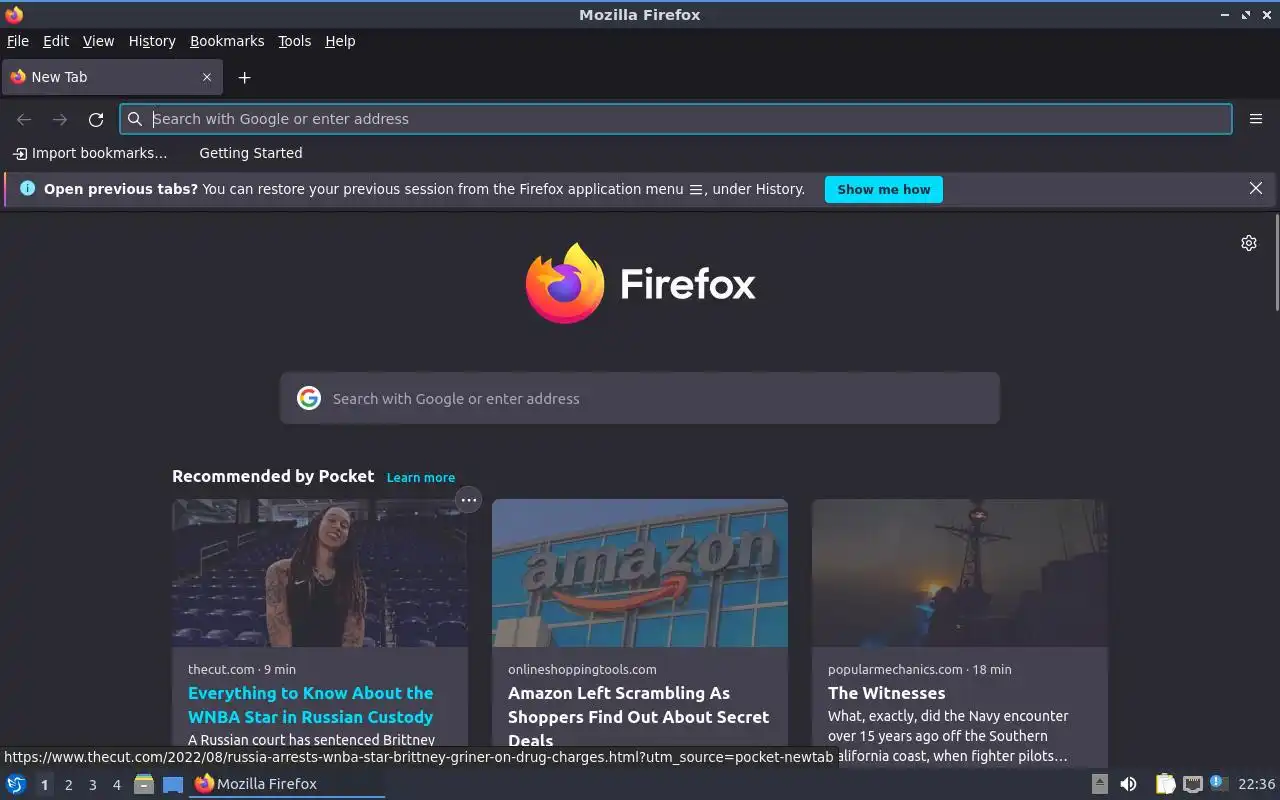Switch to workspace 2
Image resolution: width=1280 pixels, height=800 pixels.
point(68,785)
